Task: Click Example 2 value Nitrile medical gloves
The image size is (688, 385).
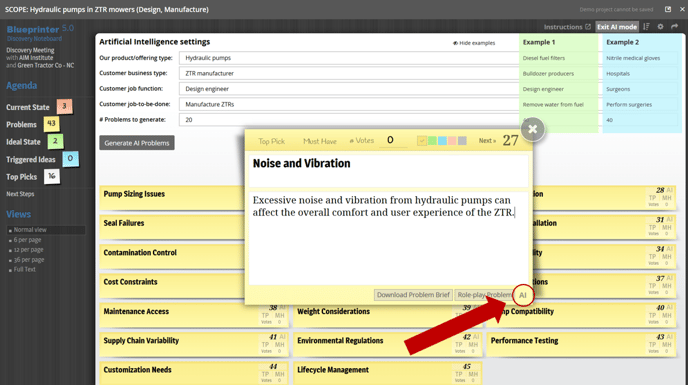Action: pos(633,58)
